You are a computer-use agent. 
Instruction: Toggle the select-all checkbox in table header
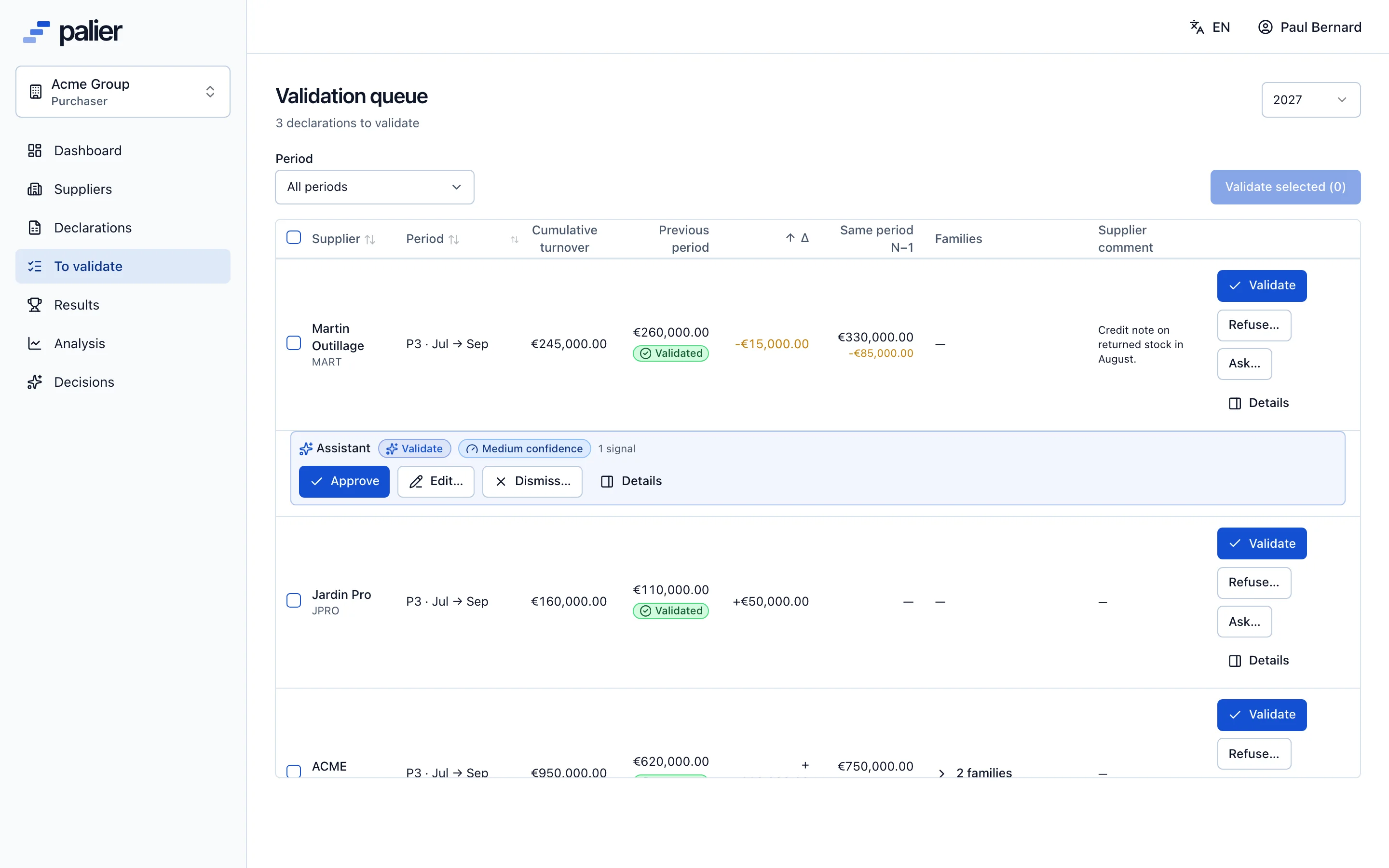coord(294,238)
